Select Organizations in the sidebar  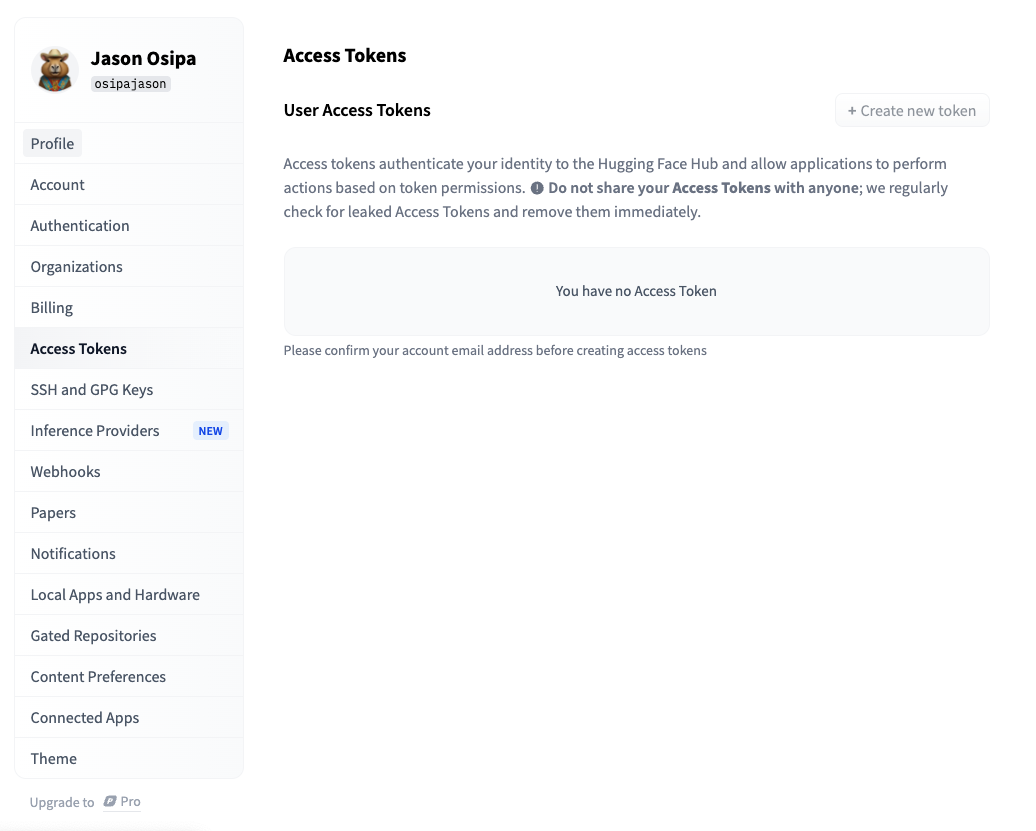129,266
